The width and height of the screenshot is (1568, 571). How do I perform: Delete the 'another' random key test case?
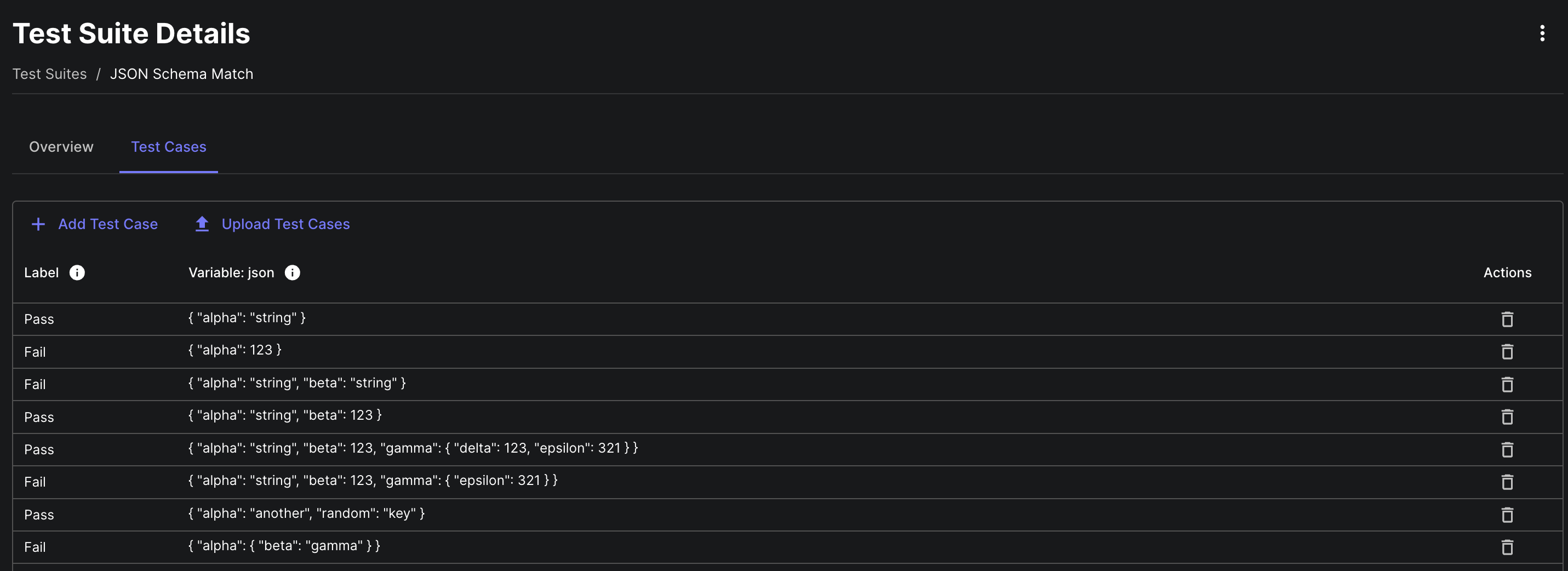pos(1507,515)
